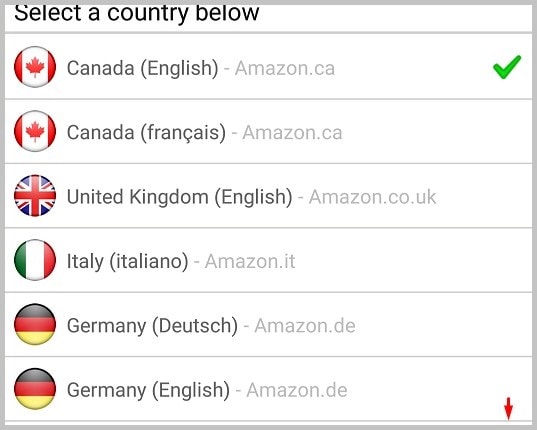This screenshot has height=430, width=537.
Task: Click the red down arrow icon
Action: pos(509,408)
